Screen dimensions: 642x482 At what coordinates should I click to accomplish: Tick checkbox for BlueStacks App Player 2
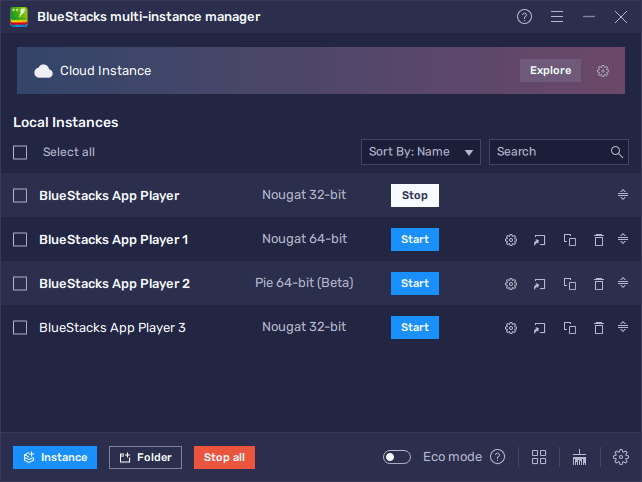20,284
